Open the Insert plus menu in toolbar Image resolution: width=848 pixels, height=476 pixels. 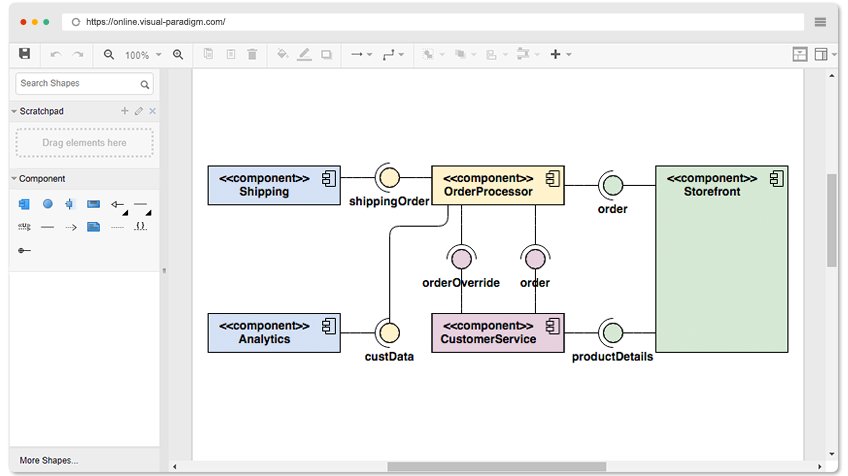561,54
